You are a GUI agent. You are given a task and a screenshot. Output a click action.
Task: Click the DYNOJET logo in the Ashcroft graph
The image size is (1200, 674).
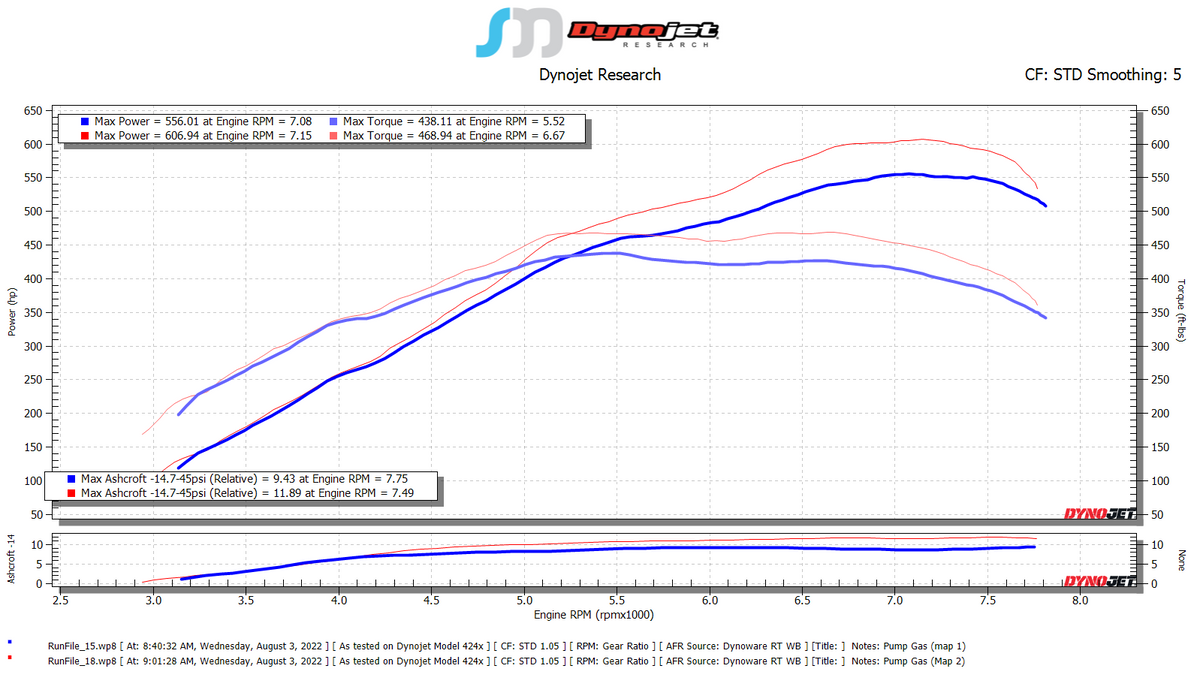[1100, 581]
